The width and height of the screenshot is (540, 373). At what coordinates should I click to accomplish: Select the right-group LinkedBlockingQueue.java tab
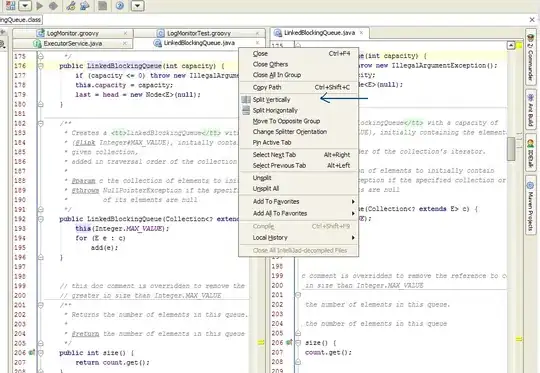coord(319,33)
